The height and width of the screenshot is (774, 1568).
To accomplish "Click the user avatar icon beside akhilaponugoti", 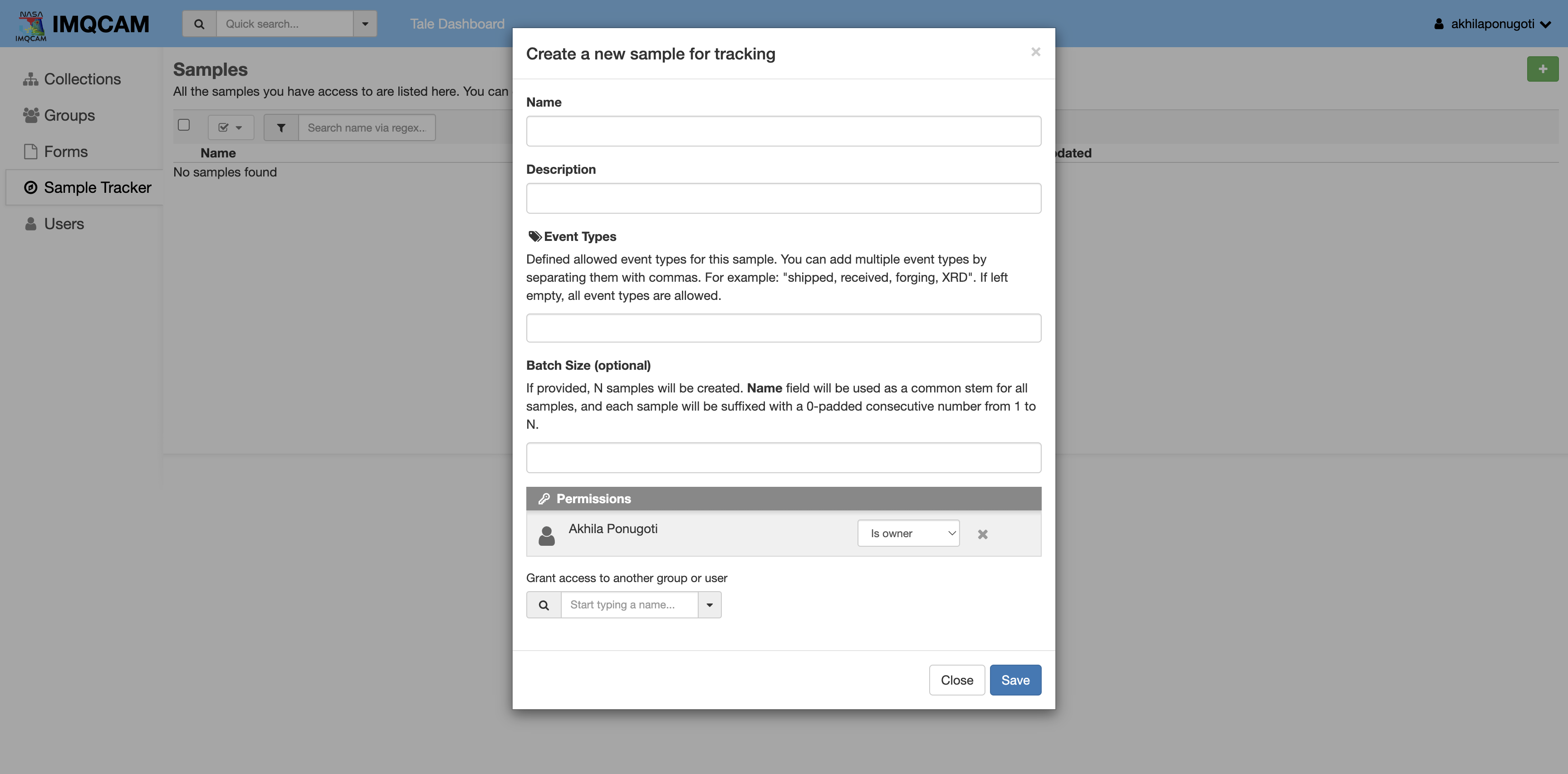I will click(x=1439, y=24).
